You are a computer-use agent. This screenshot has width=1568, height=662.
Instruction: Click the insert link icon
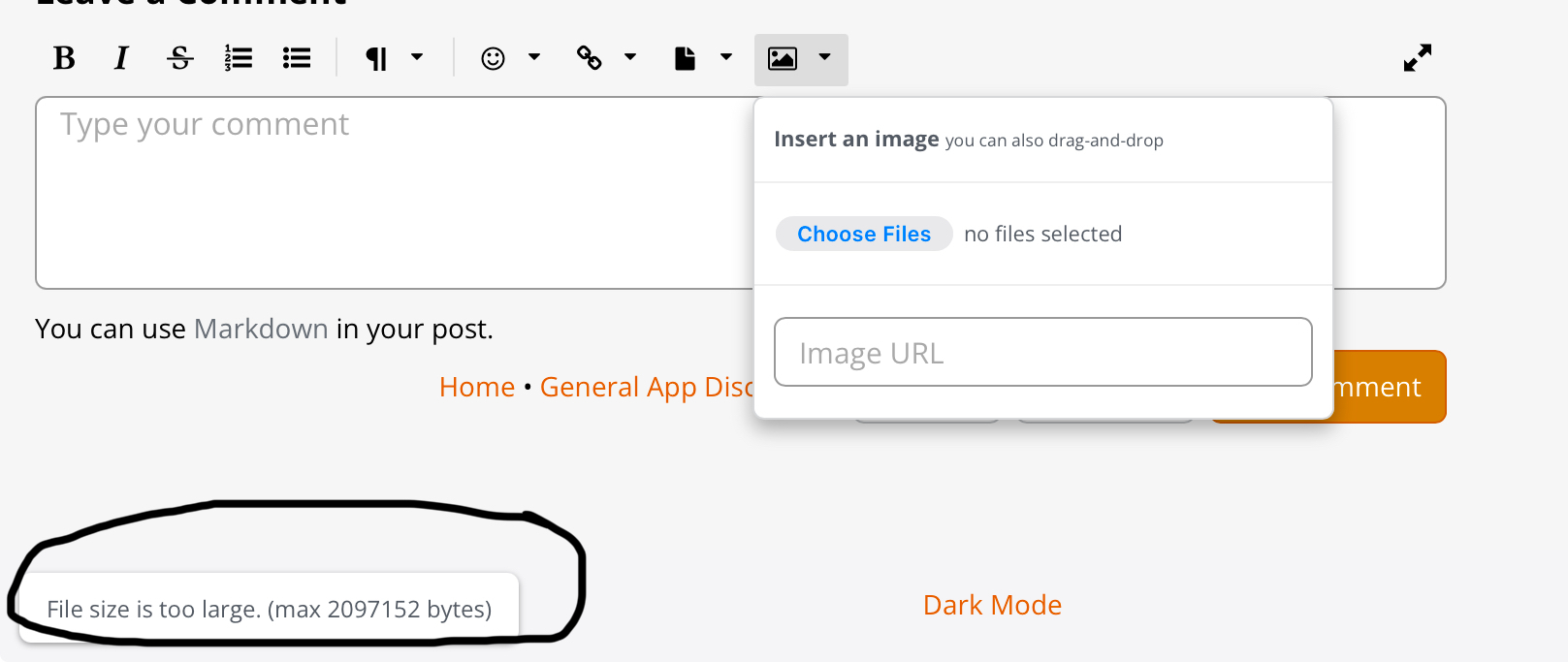[589, 58]
